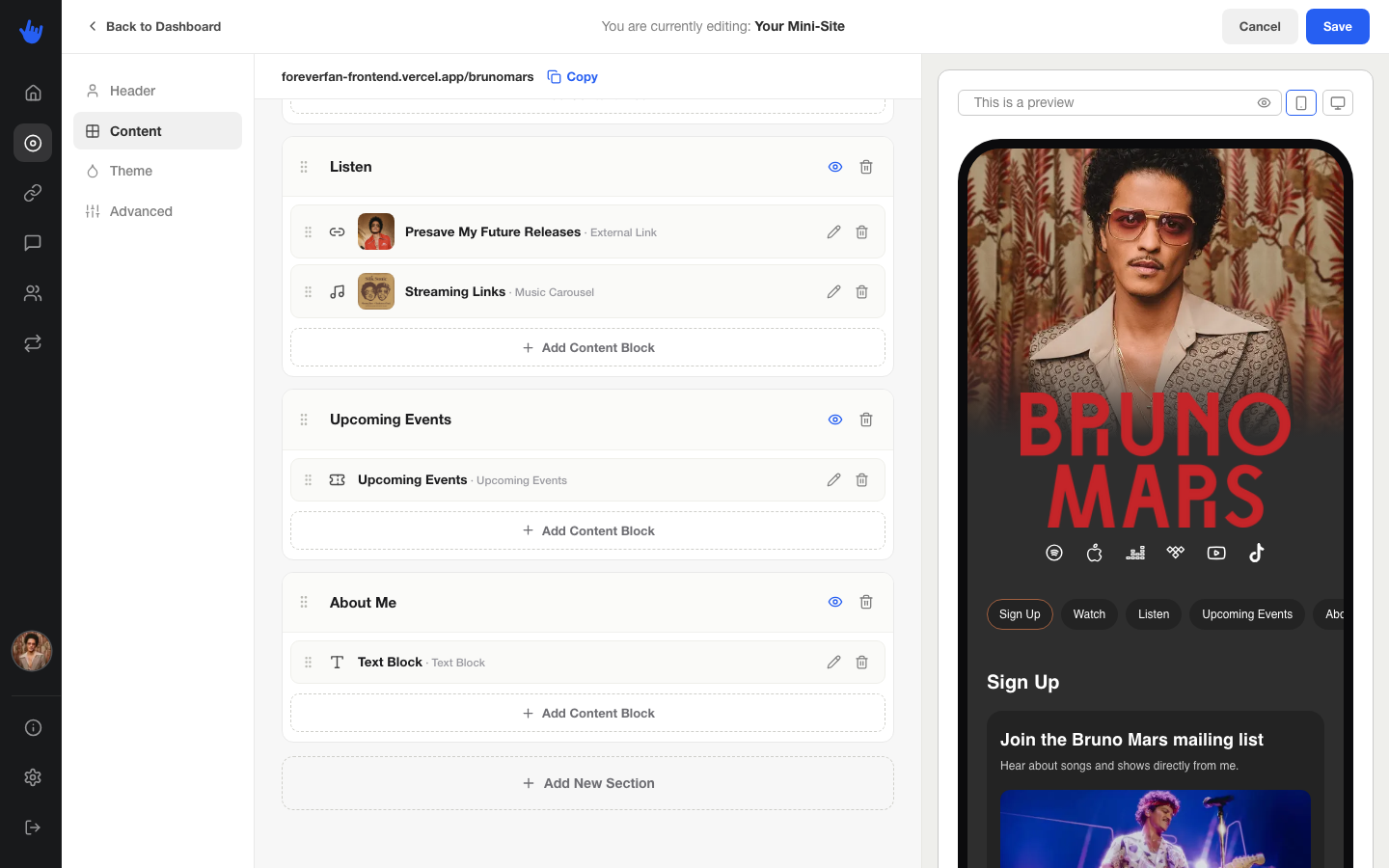Add a new section
This screenshot has width=1389, height=868.
[587, 783]
